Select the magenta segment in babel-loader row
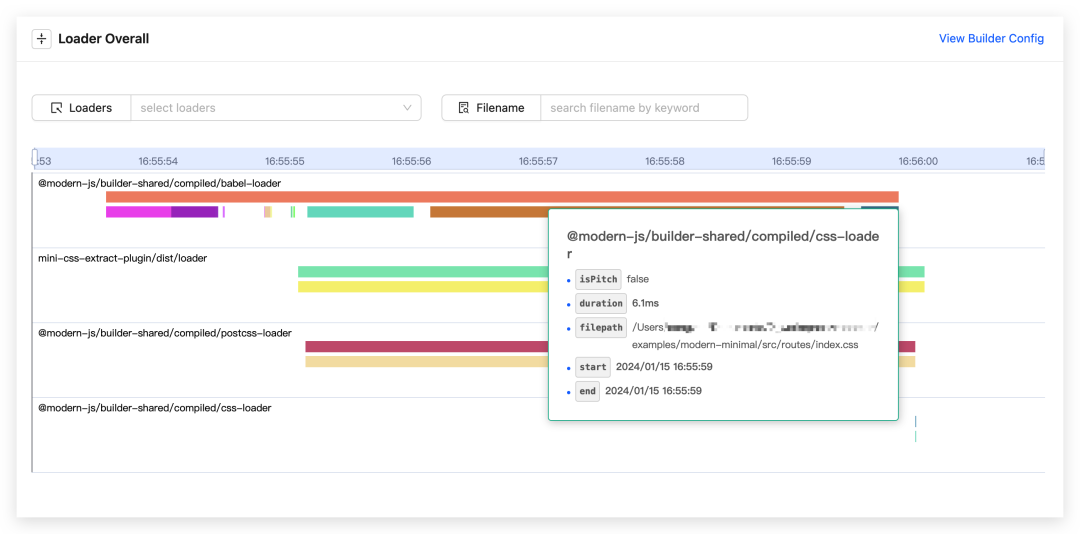The height and width of the screenshot is (534, 1080). [x=138, y=212]
